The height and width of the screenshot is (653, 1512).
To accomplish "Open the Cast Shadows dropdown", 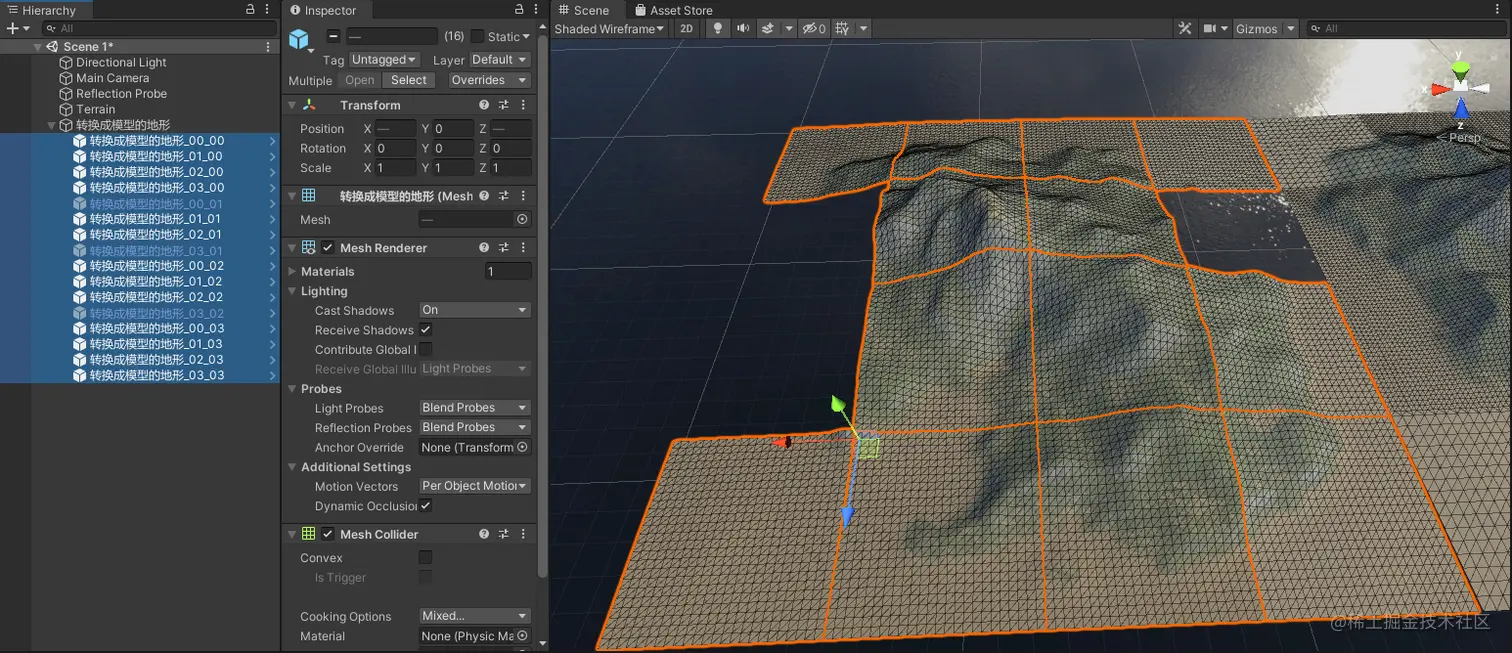I will click(x=474, y=310).
